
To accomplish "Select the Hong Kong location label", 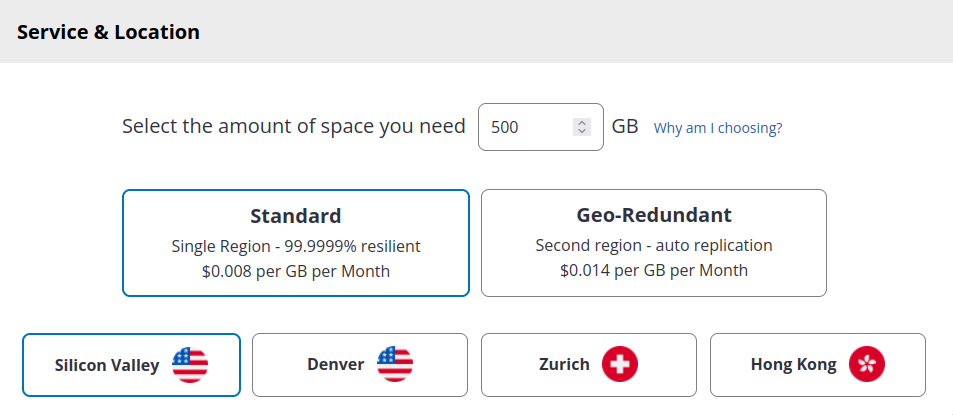I will click(794, 365).
